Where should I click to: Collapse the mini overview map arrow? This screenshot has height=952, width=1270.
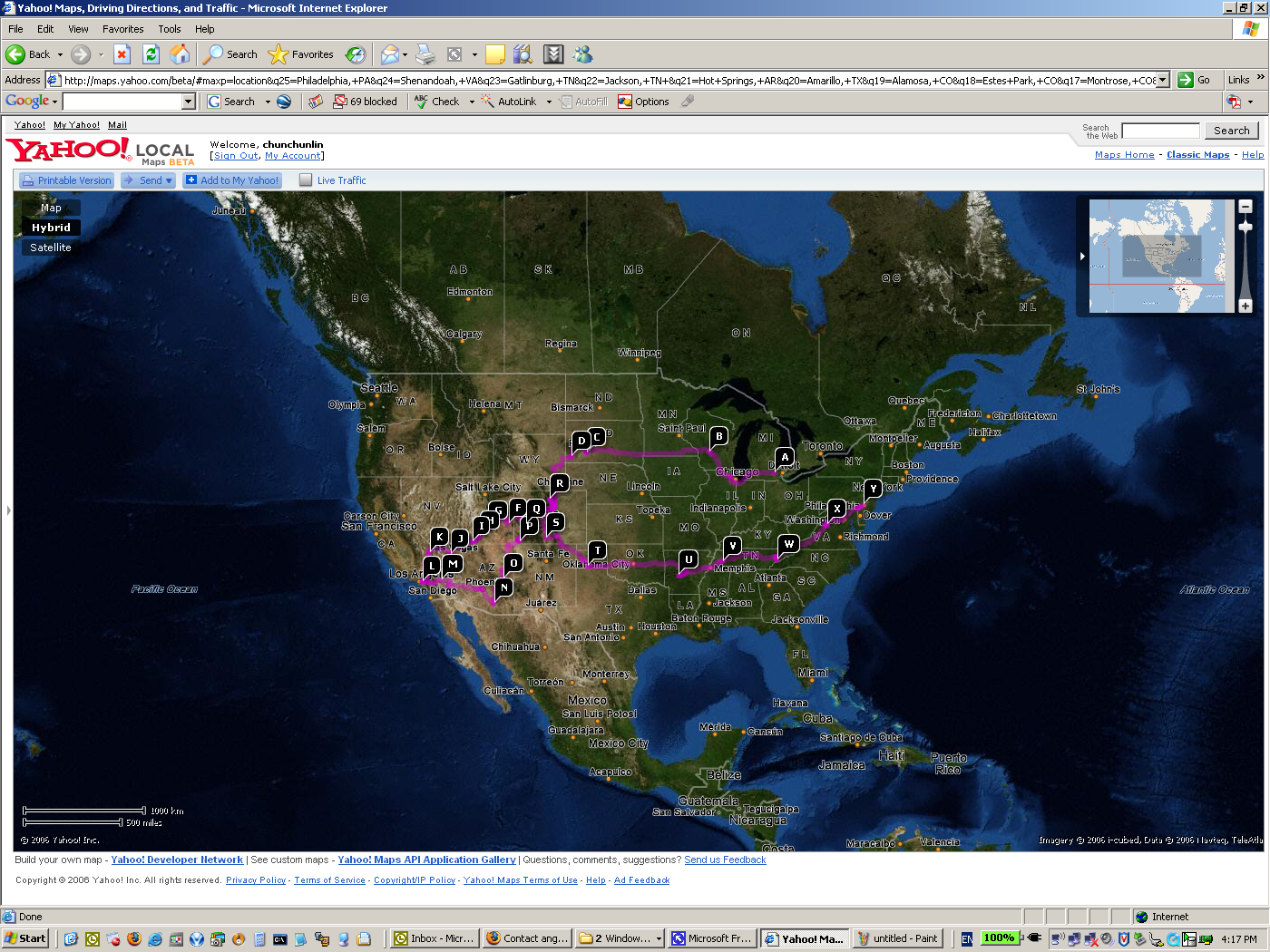tap(1082, 257)
